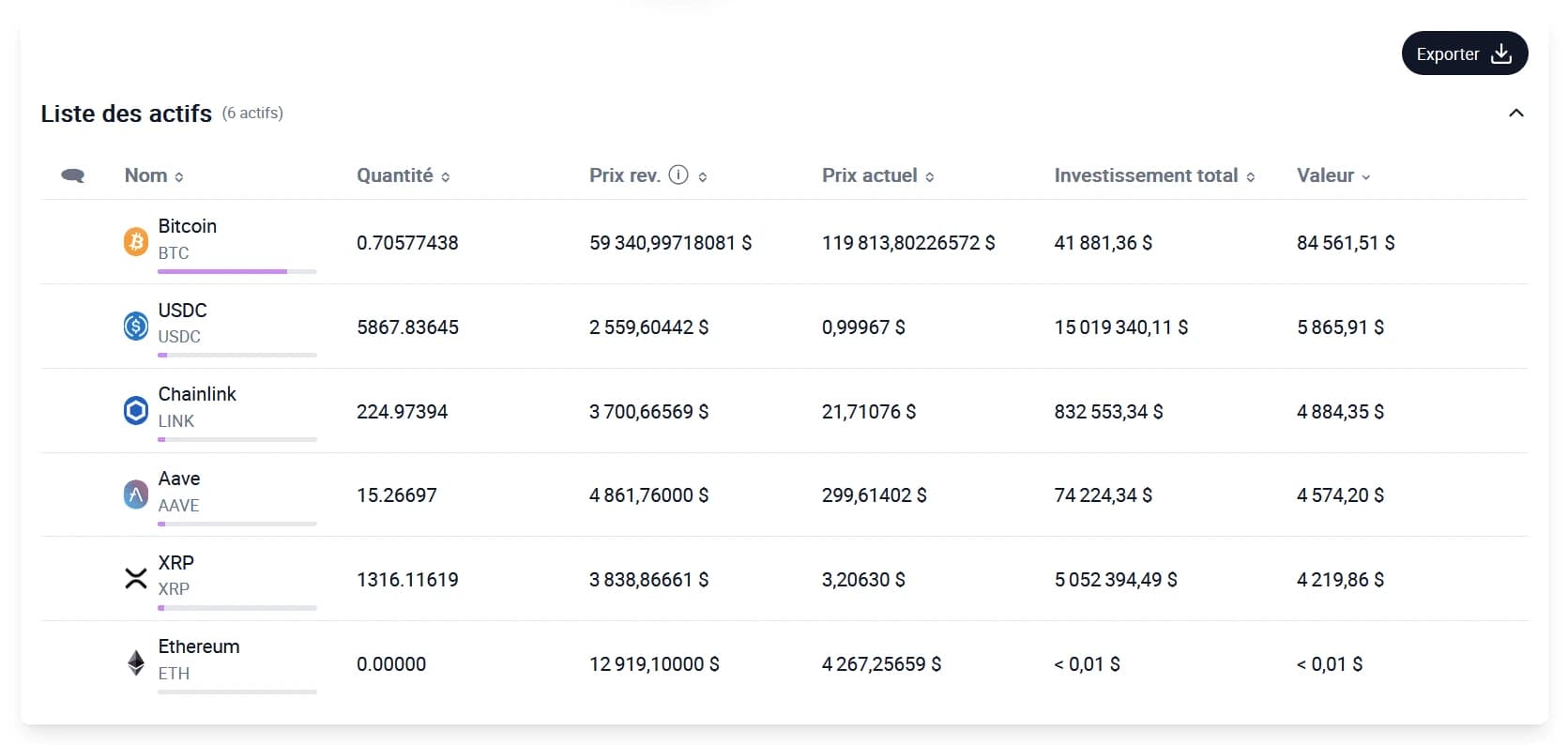Select USDC cost price 2 559,60442 $
The width and height of the screenshot is (1568, 745).
coord(649,327)
